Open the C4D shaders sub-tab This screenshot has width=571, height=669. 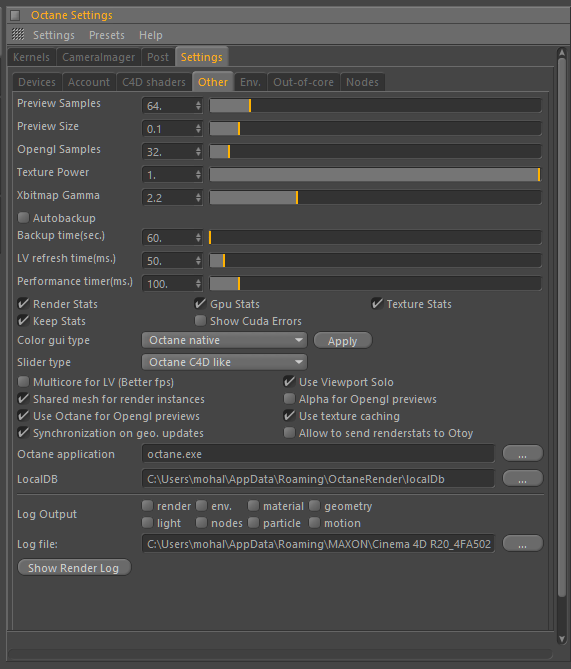point(154,82)
